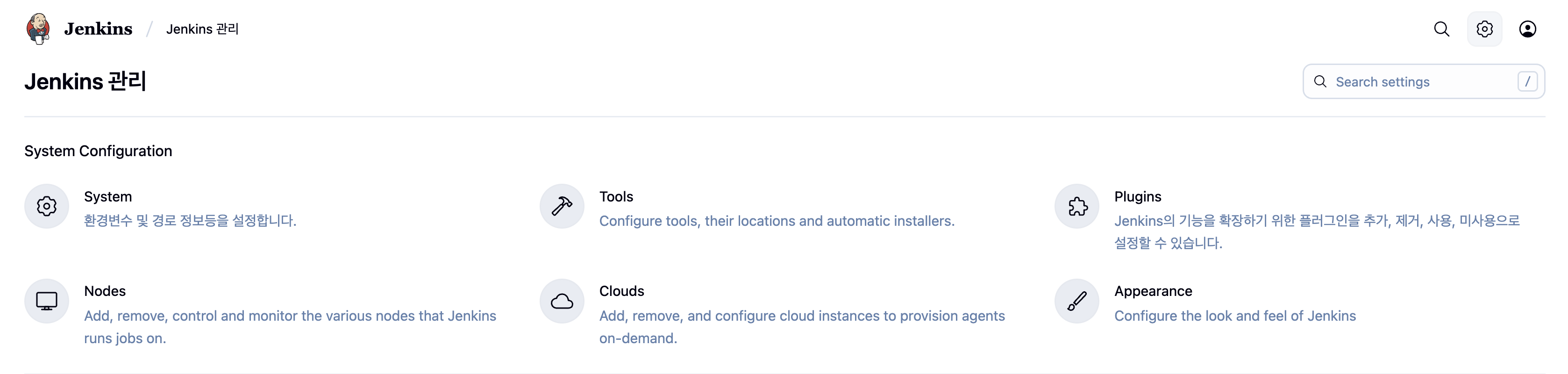Click the Appearance paintbrush icon
Image resolution: width=1568 pixels, height=374 pixels.
[x=1077, y=302]
